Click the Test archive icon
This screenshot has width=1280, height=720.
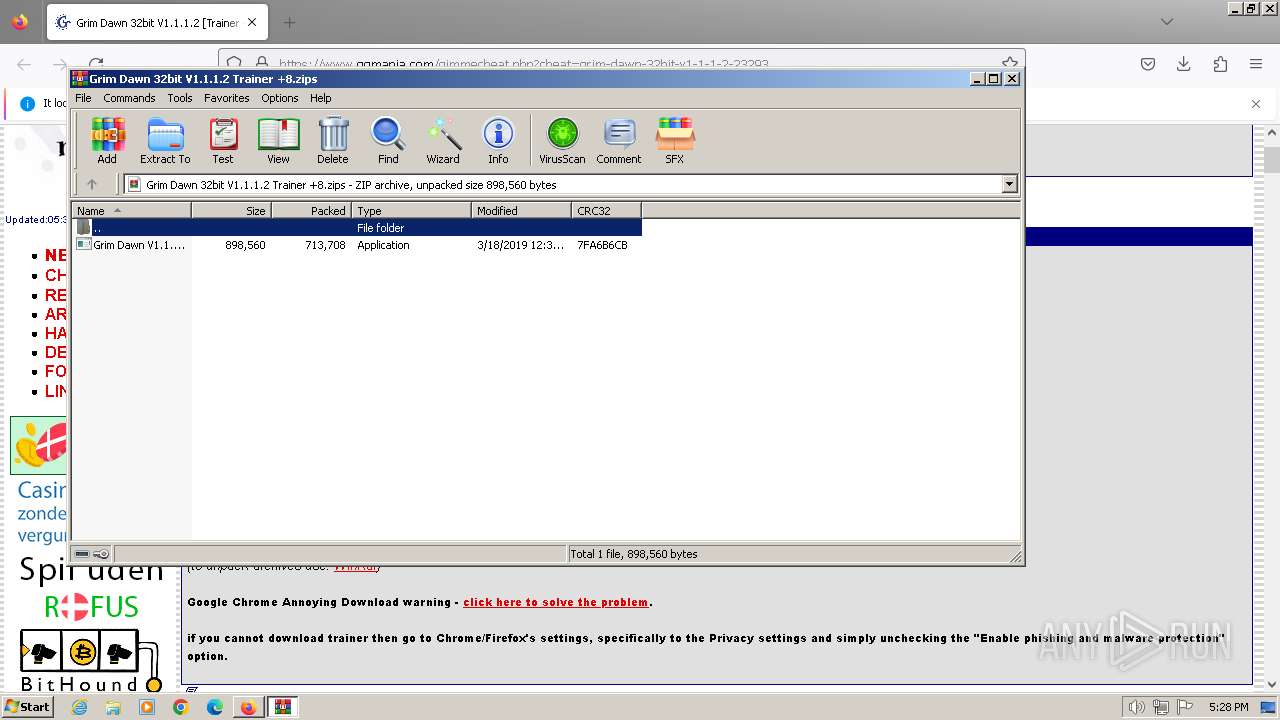pos(223,140)
